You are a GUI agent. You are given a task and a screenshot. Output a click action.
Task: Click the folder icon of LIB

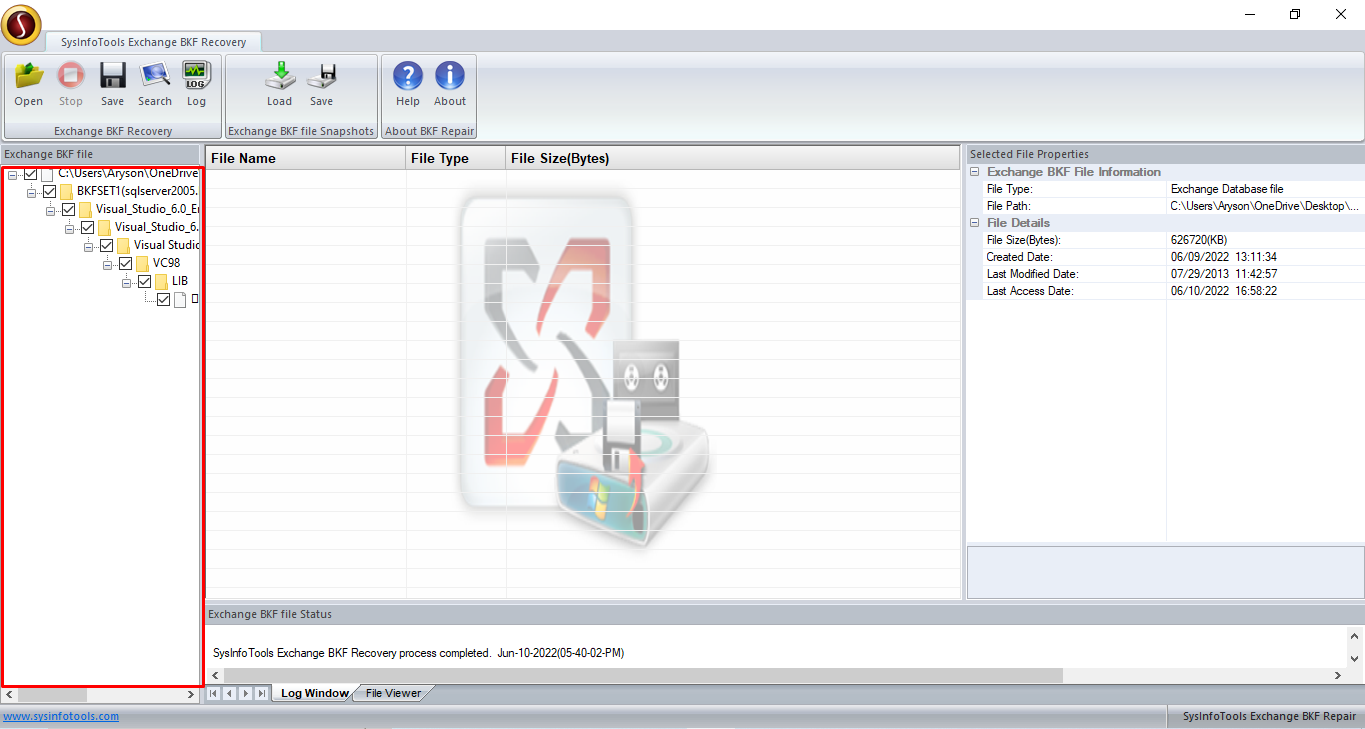point(161,282)
